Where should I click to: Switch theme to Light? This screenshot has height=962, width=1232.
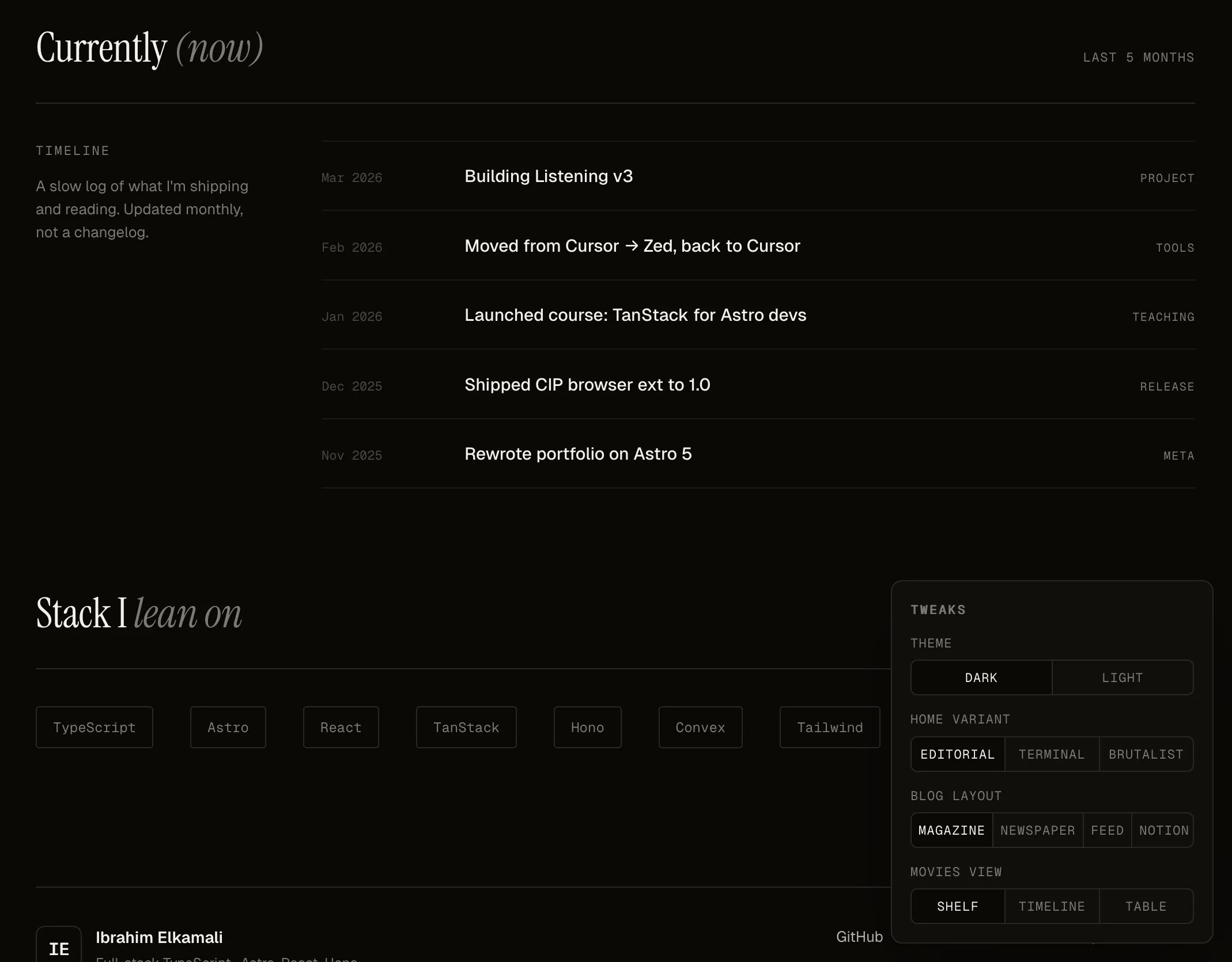[1123, 677]
